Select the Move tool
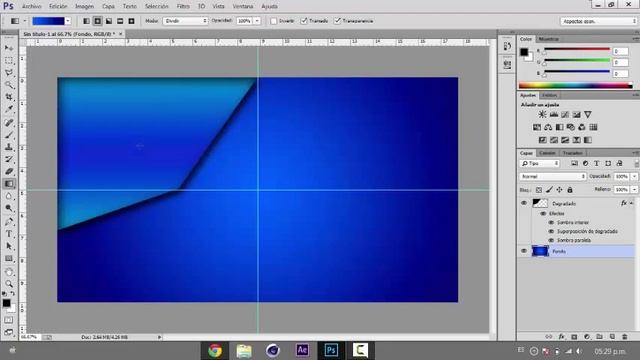Screen dimensions: 640x360 9,48
